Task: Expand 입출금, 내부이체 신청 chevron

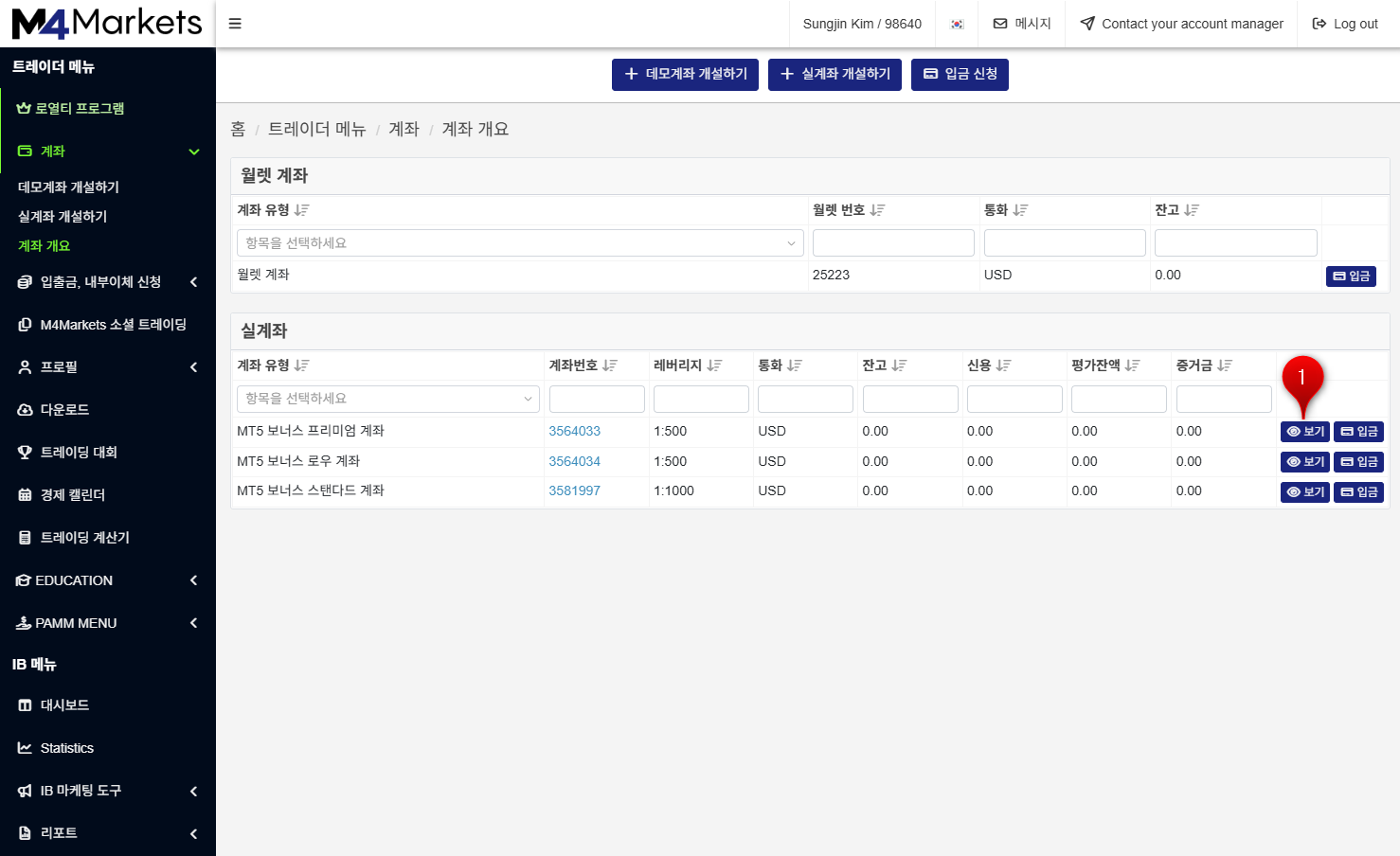Action: point(193,282)
